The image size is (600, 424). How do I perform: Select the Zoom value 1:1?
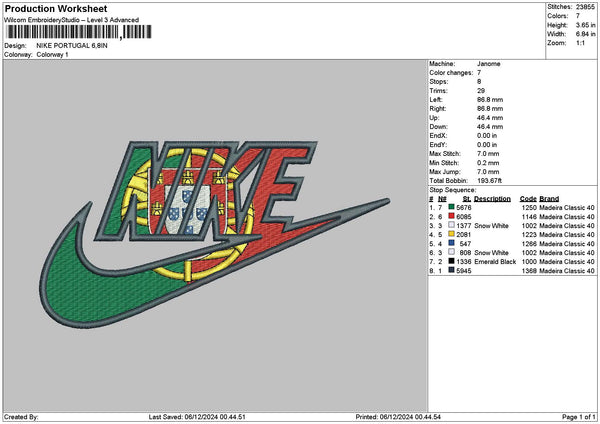580,43
